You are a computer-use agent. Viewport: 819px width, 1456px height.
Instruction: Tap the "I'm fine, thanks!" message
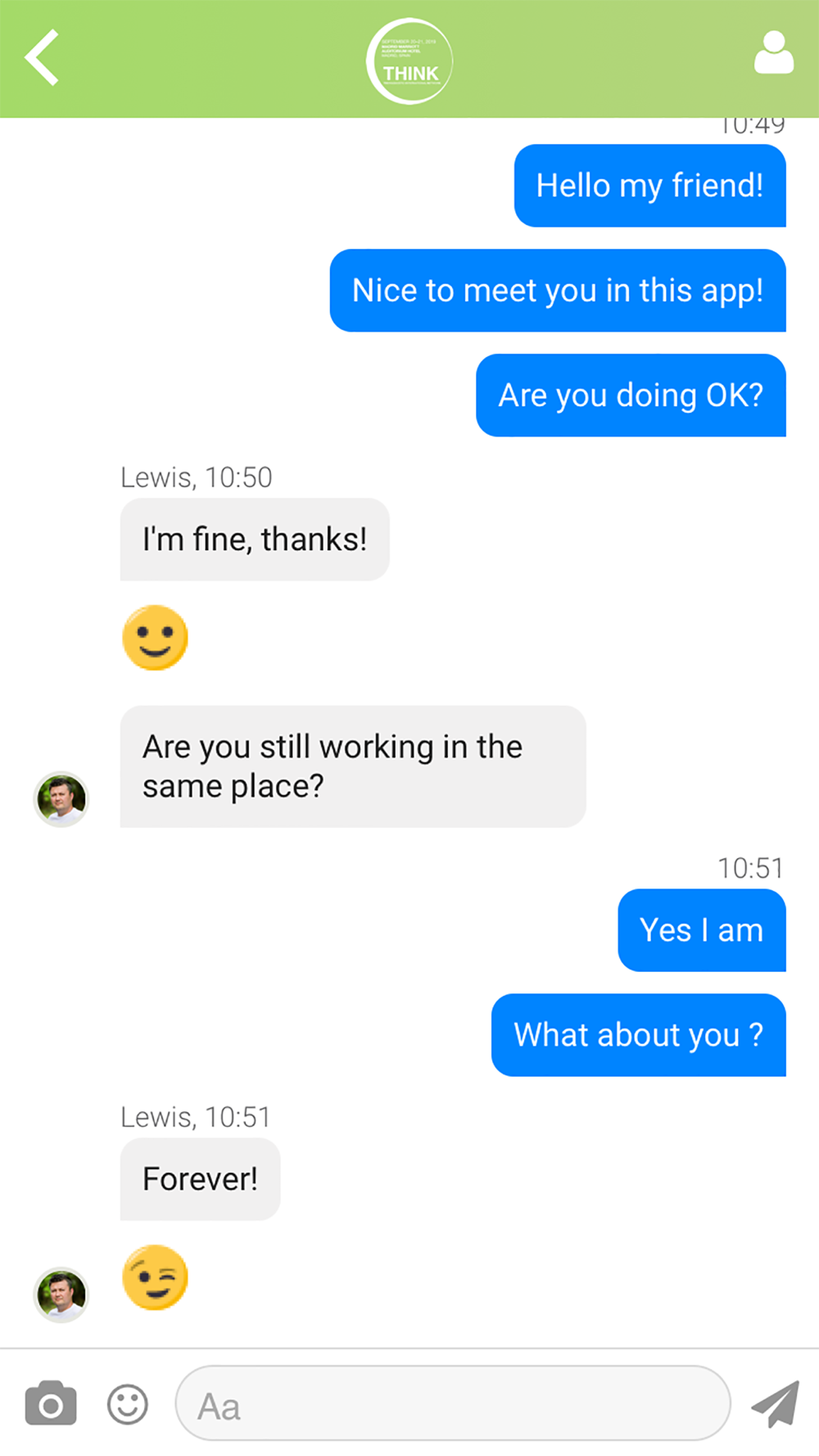tap(255, 540)
